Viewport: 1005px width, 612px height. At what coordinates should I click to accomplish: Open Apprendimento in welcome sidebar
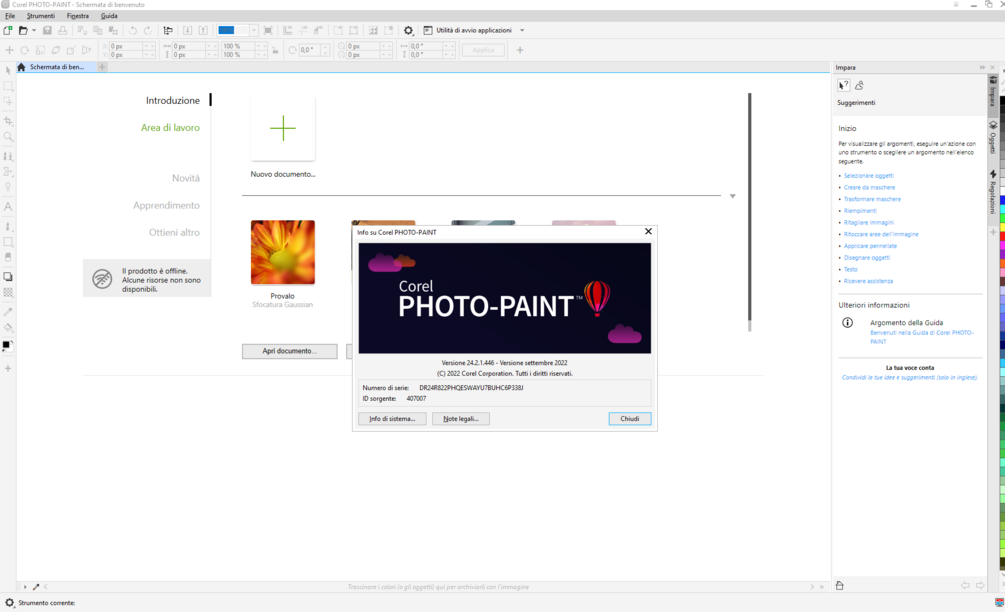(x=167, y=205)
